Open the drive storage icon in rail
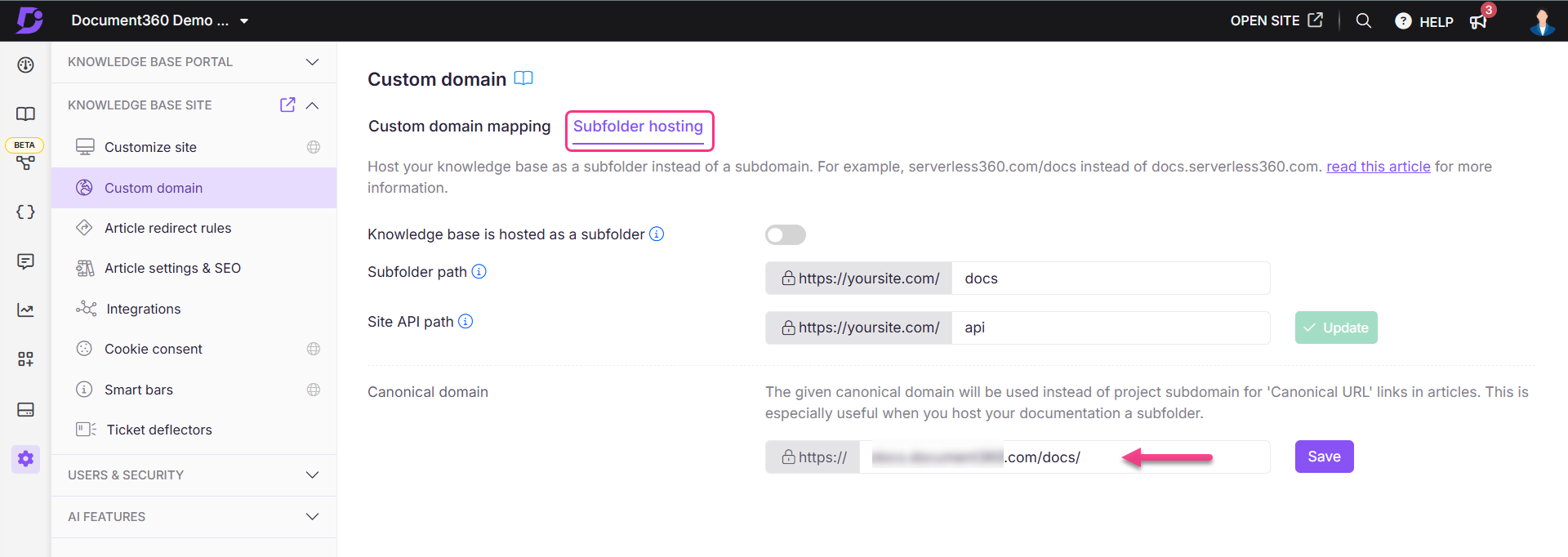This screenshot has width=1568, height=557. click(26, 409)
